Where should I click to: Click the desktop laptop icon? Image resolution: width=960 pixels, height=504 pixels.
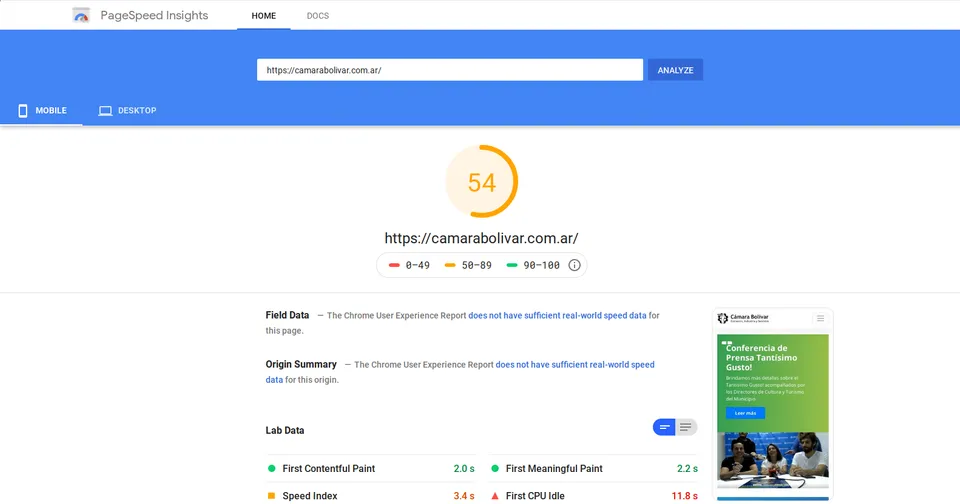click(x=105, y=111)
